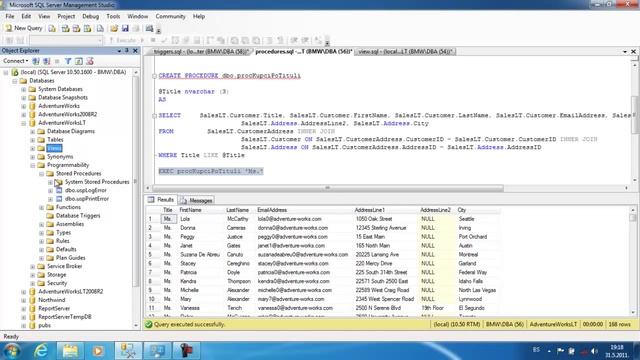640x360 pixels.
Task: Select the Database Triggers folder
Action: point(78,216)
